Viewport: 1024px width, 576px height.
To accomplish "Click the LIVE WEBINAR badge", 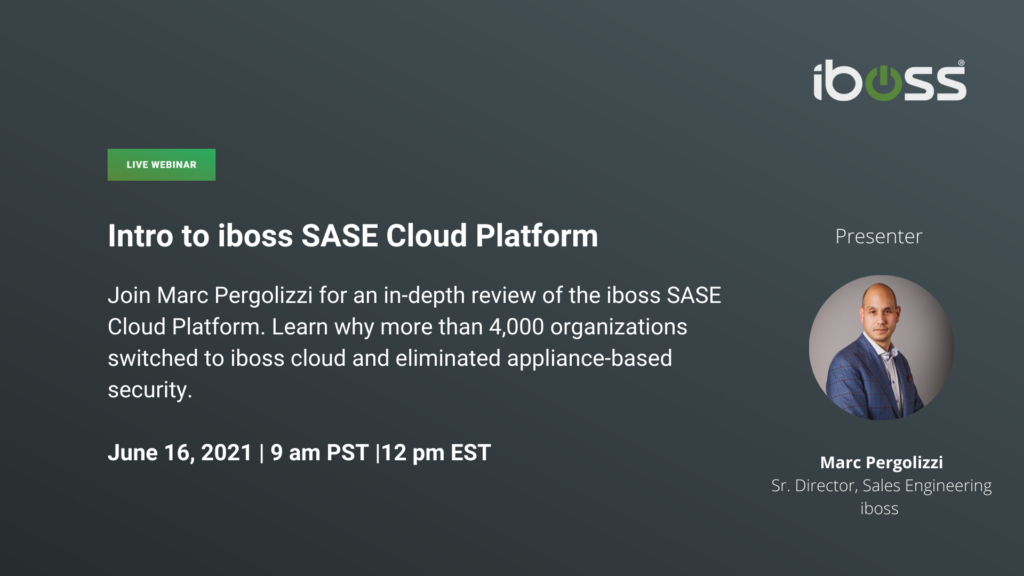I will 161,165.
